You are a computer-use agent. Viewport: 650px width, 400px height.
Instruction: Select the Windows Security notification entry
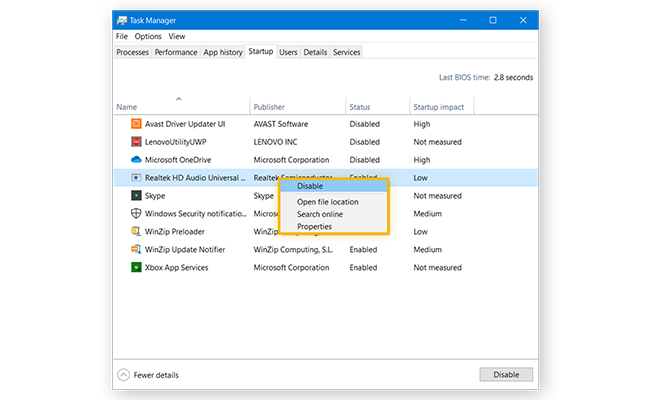click(x=196, y=213)
